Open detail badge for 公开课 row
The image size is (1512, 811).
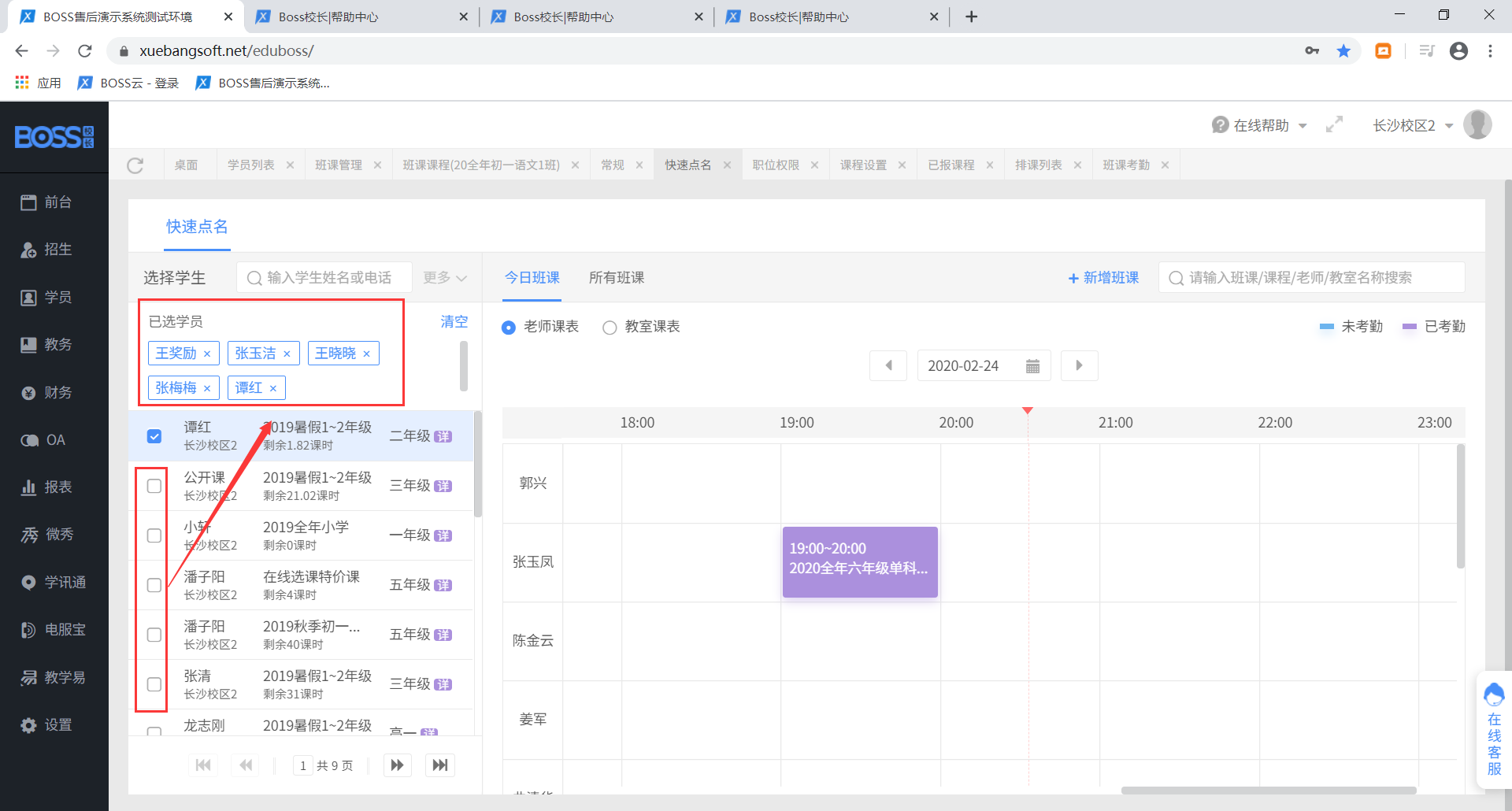click(x=443, y=486)
